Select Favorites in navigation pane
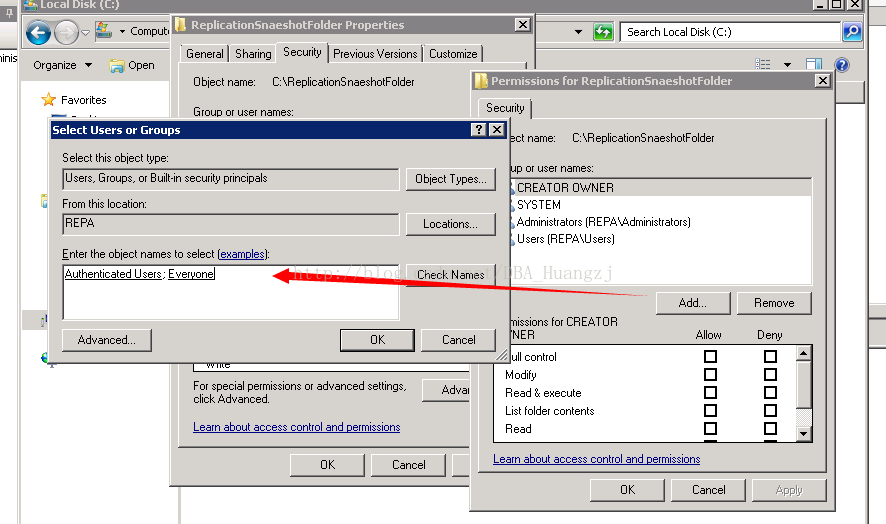The image size is (886, 524). pos(74,100)
